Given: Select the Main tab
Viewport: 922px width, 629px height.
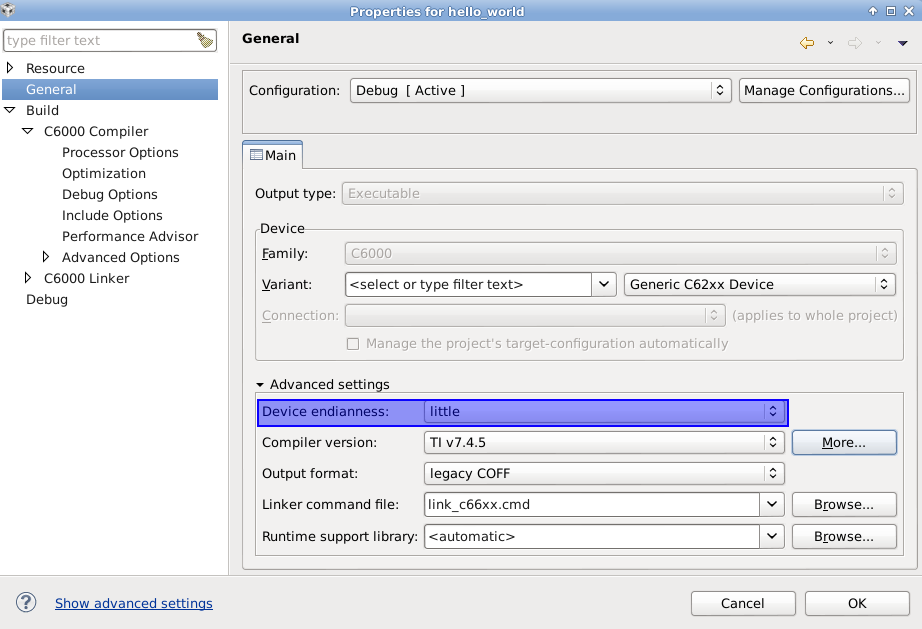Looking at the screenshot, I should [273, 155].
